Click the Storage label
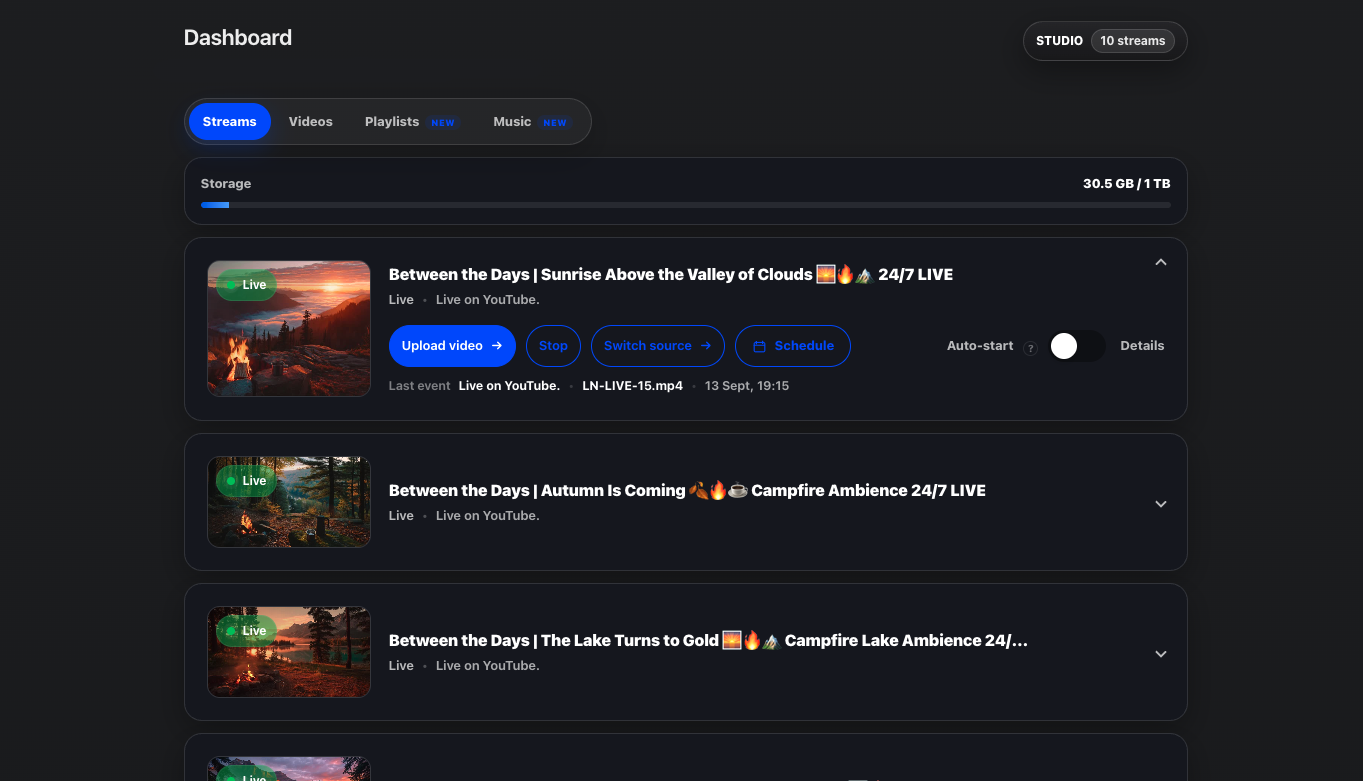1363x781 pixels. [226, 184]
